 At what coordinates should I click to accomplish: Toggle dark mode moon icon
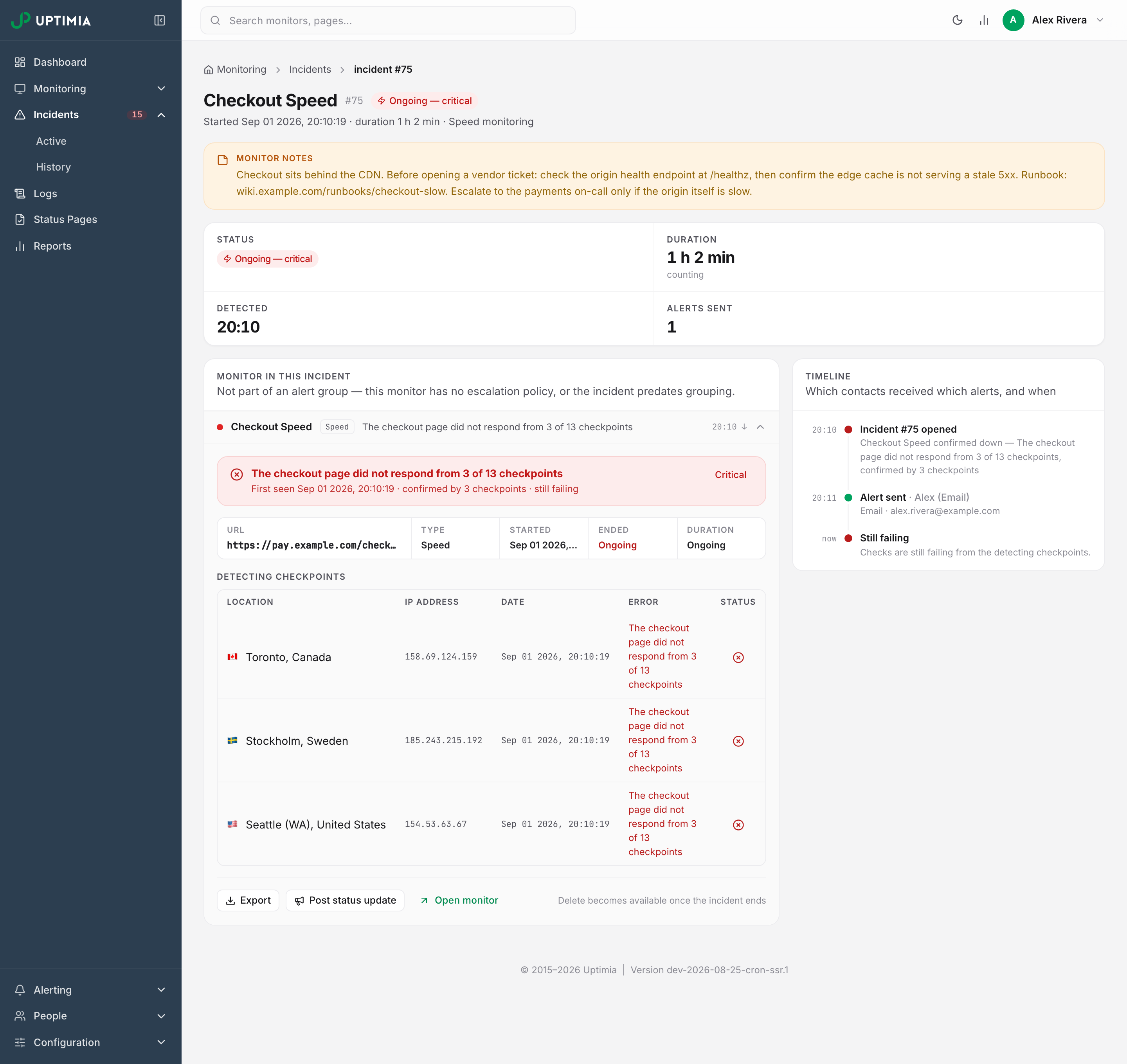coord(957,20)
